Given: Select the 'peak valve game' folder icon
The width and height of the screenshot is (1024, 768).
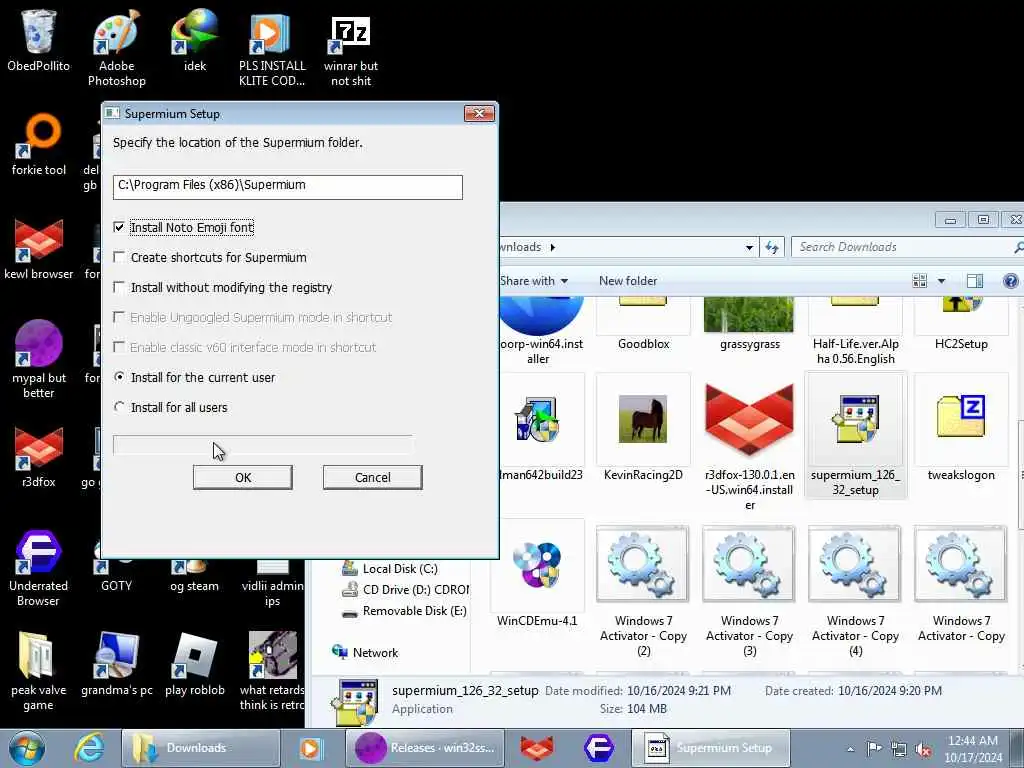Looking at the screenshot, I should click(39, 671).
